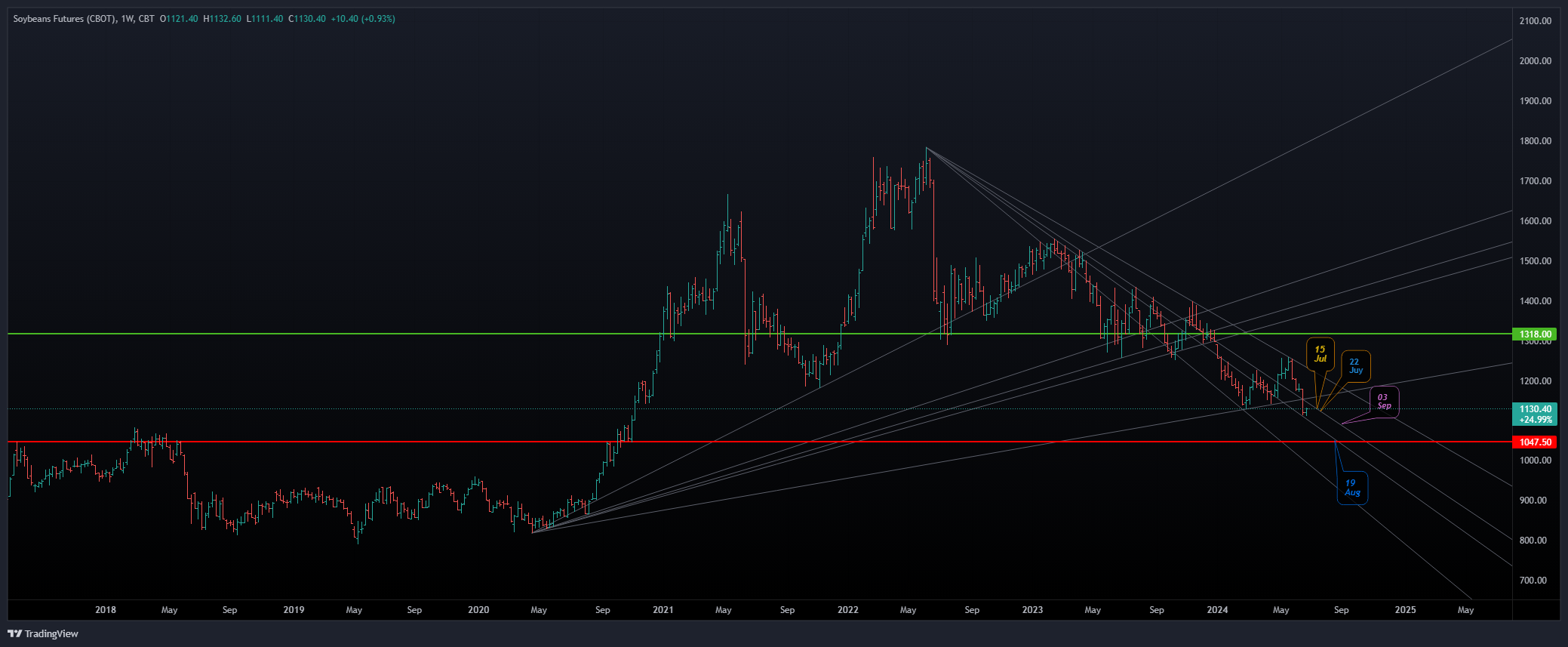Click the 2024 label on time axis
The width and height of the screenshot is (1568, 647).
click(x=1217, y=610)
